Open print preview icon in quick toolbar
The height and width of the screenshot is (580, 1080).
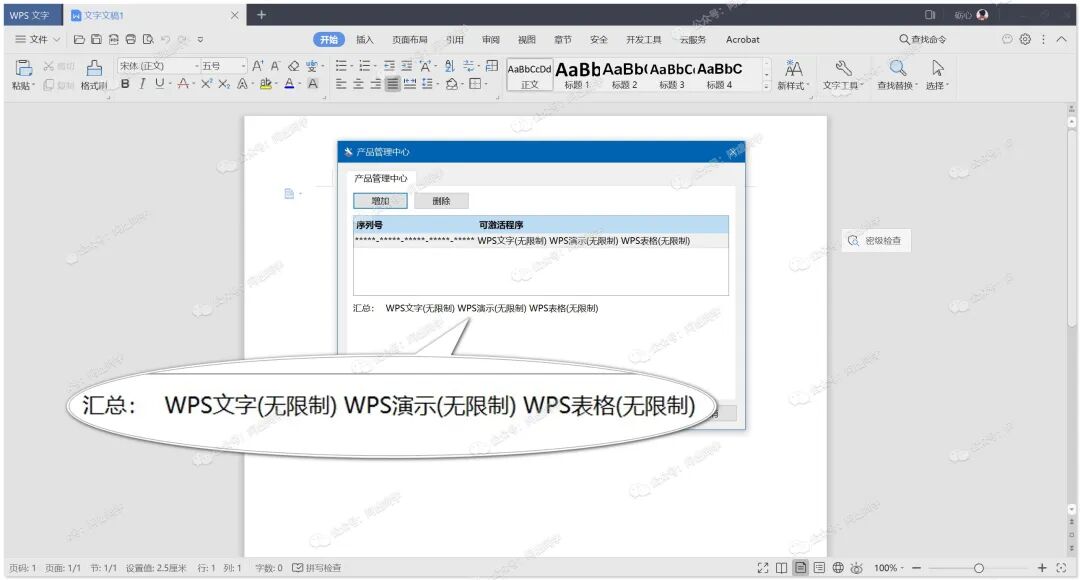(x=148, y=39)
